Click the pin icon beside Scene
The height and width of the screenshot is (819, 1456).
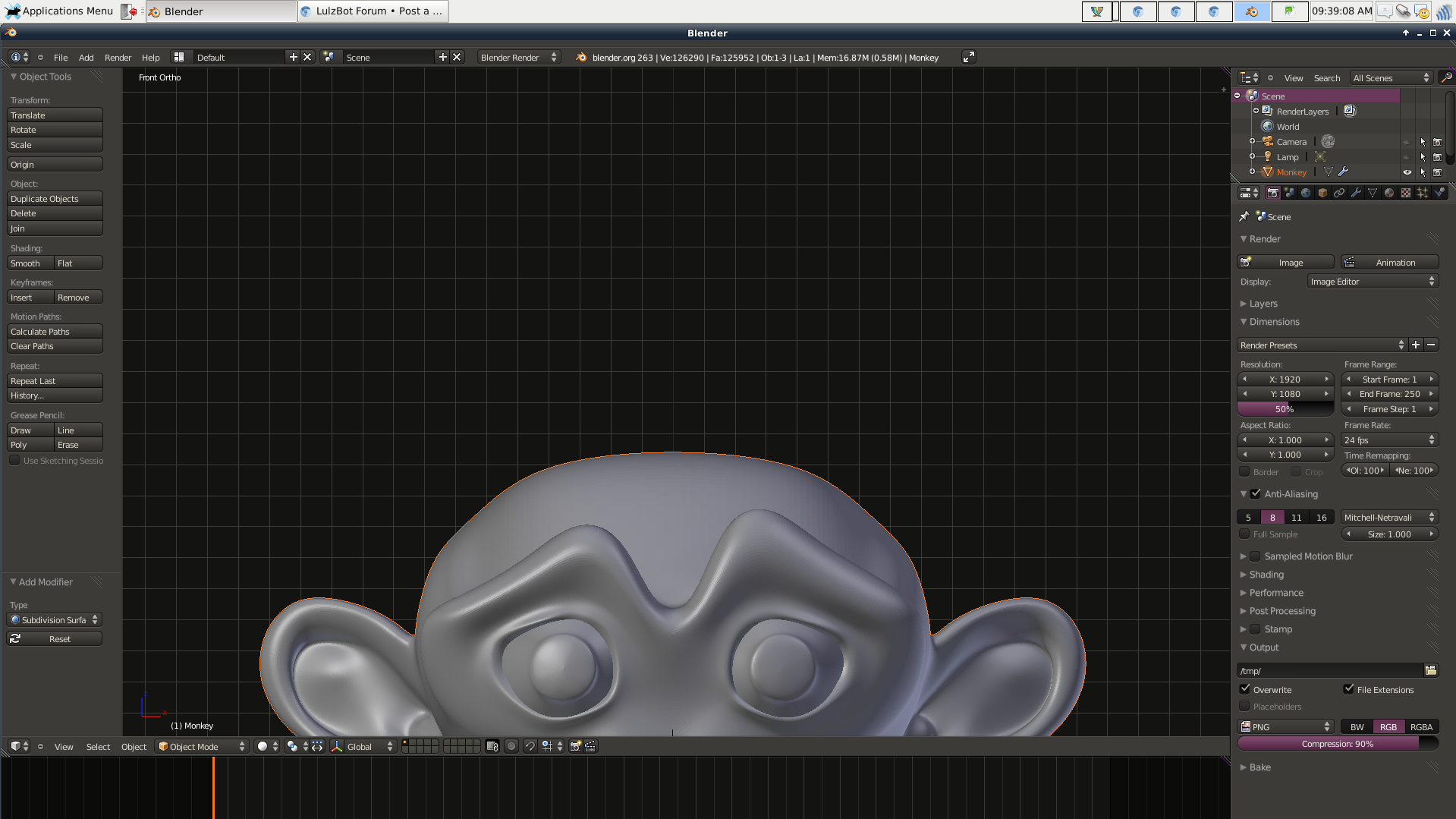(1244, 216)
